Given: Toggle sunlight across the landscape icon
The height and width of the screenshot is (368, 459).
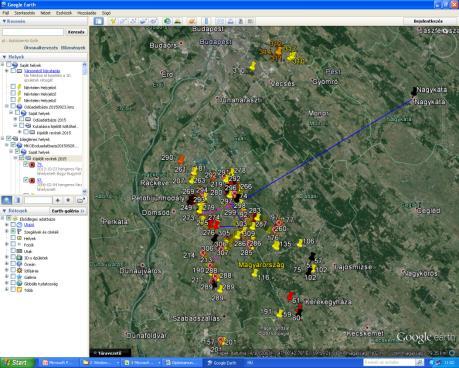Looking at the screenshot, I should [178, 21].
